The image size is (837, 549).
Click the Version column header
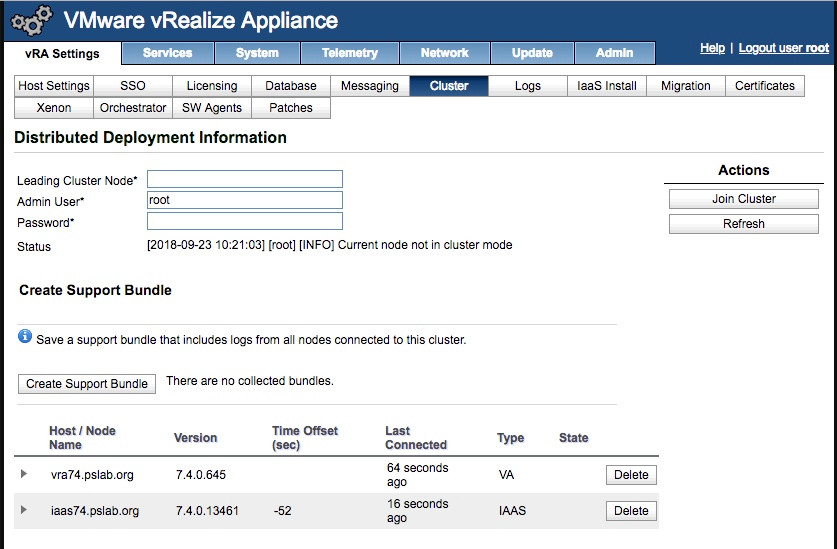195,437
